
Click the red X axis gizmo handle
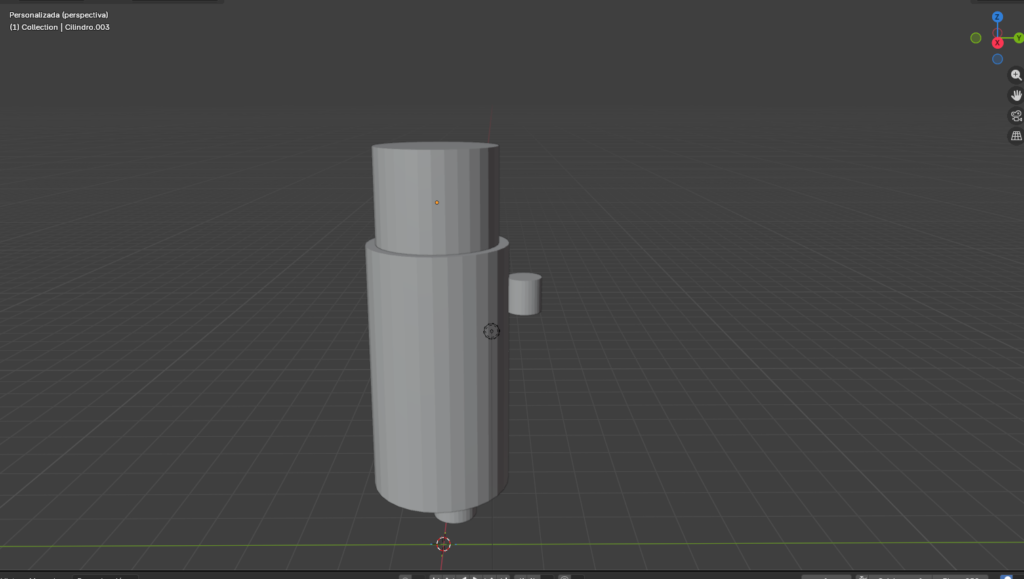click(x=997, y=43)
